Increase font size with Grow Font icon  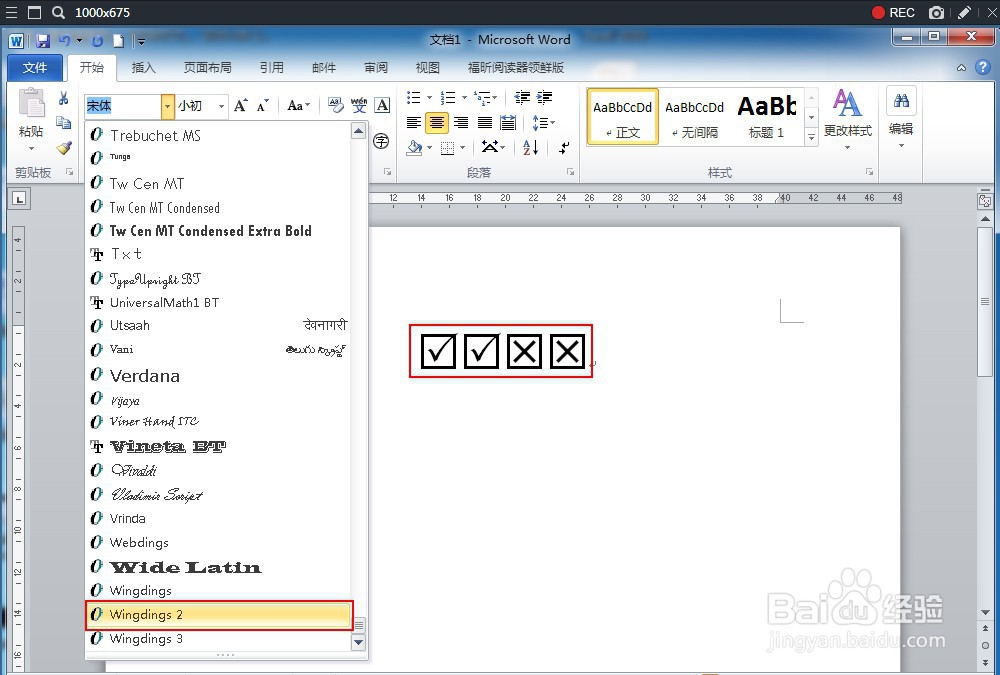coord(240,105)
